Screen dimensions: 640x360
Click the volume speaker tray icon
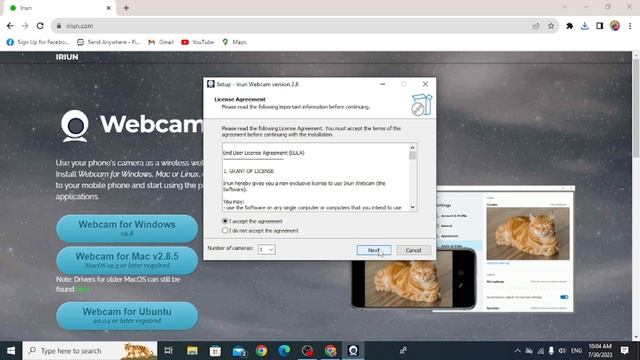coord(562,351)
